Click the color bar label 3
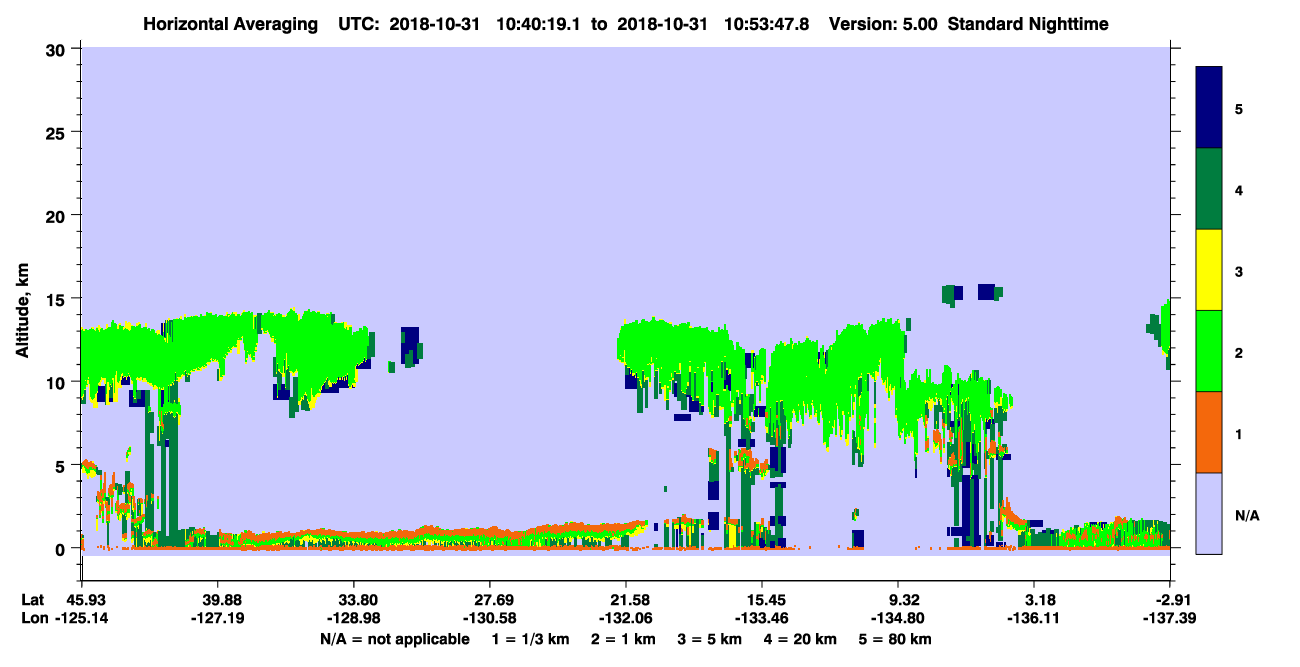This screenshot has height=667, width=1300. 1239,270
